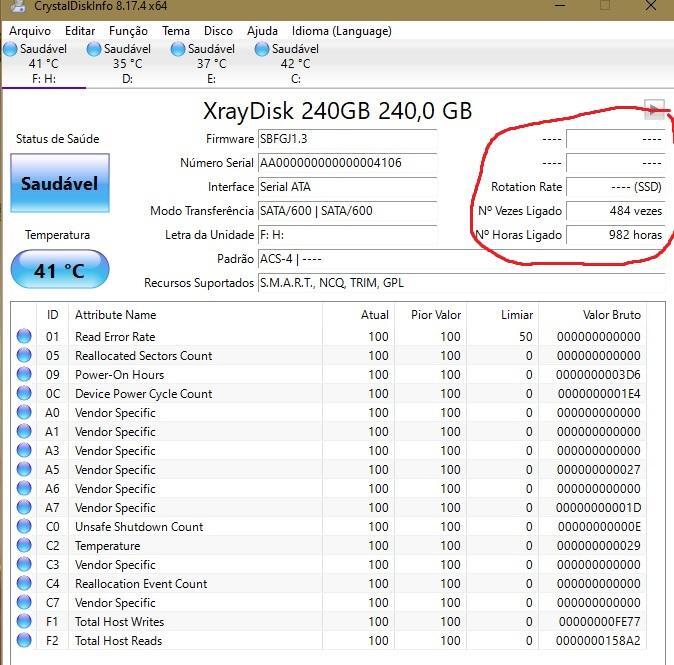674x665 pixels.
Task: Open the Disco menu
Action: tap(218, 31)
